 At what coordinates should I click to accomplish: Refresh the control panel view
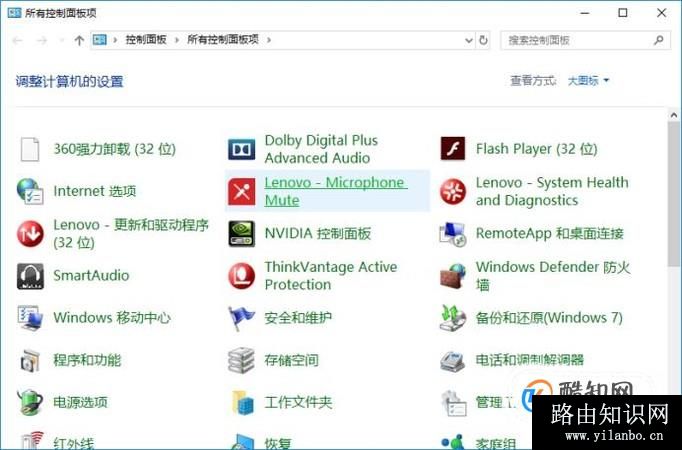point(483,40)
